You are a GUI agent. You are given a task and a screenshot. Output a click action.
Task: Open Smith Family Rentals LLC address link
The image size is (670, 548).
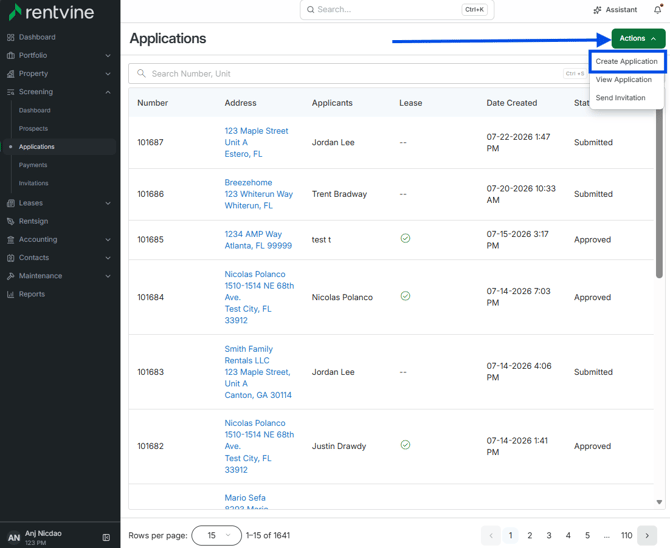click(x=258, y=372)
